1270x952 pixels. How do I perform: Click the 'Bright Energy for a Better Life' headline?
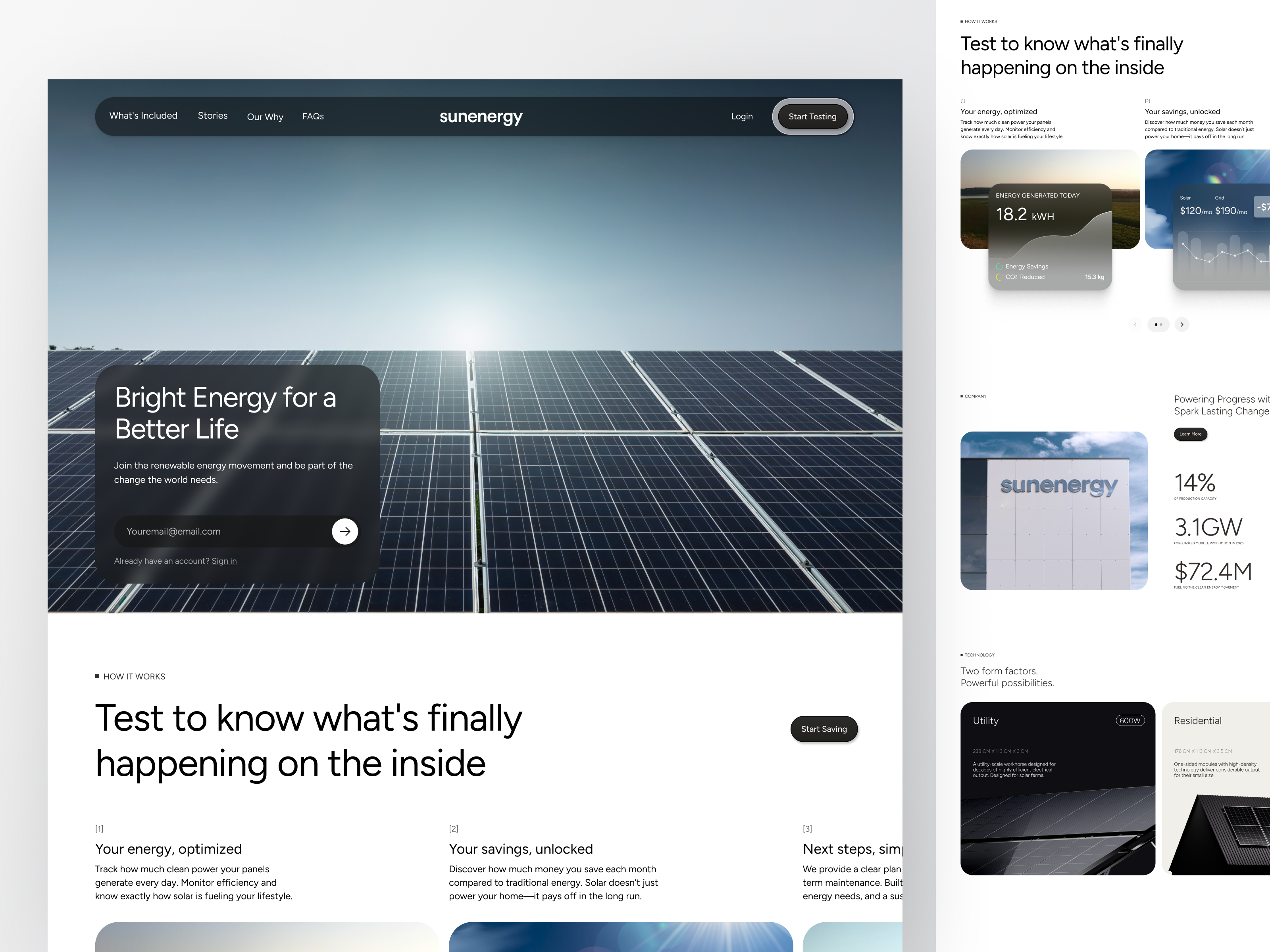coord(225,413)
